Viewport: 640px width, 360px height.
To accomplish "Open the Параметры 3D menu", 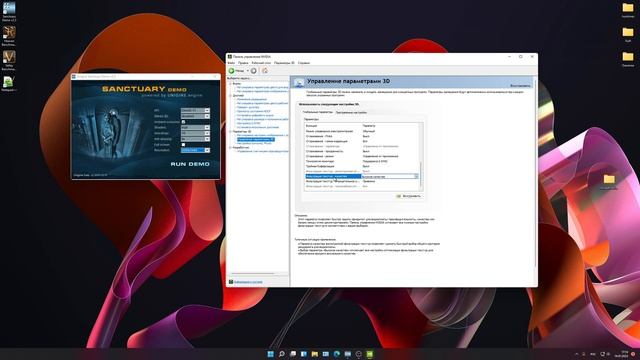I will (x=284, y=63).
